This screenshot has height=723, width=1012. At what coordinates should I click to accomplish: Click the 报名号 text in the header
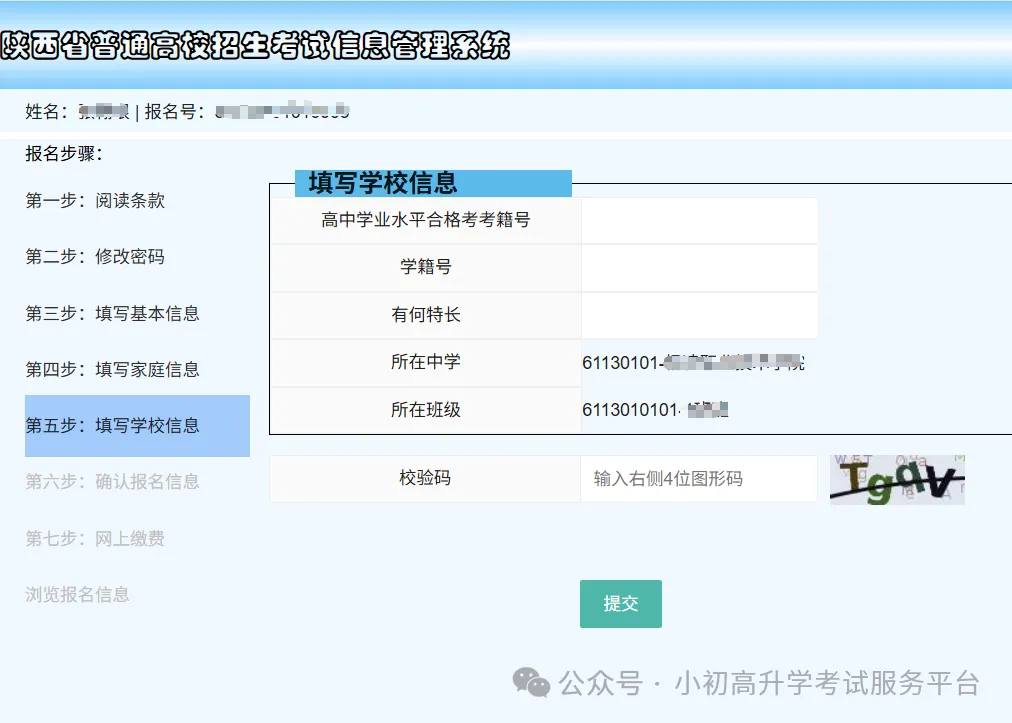[247, 112]
